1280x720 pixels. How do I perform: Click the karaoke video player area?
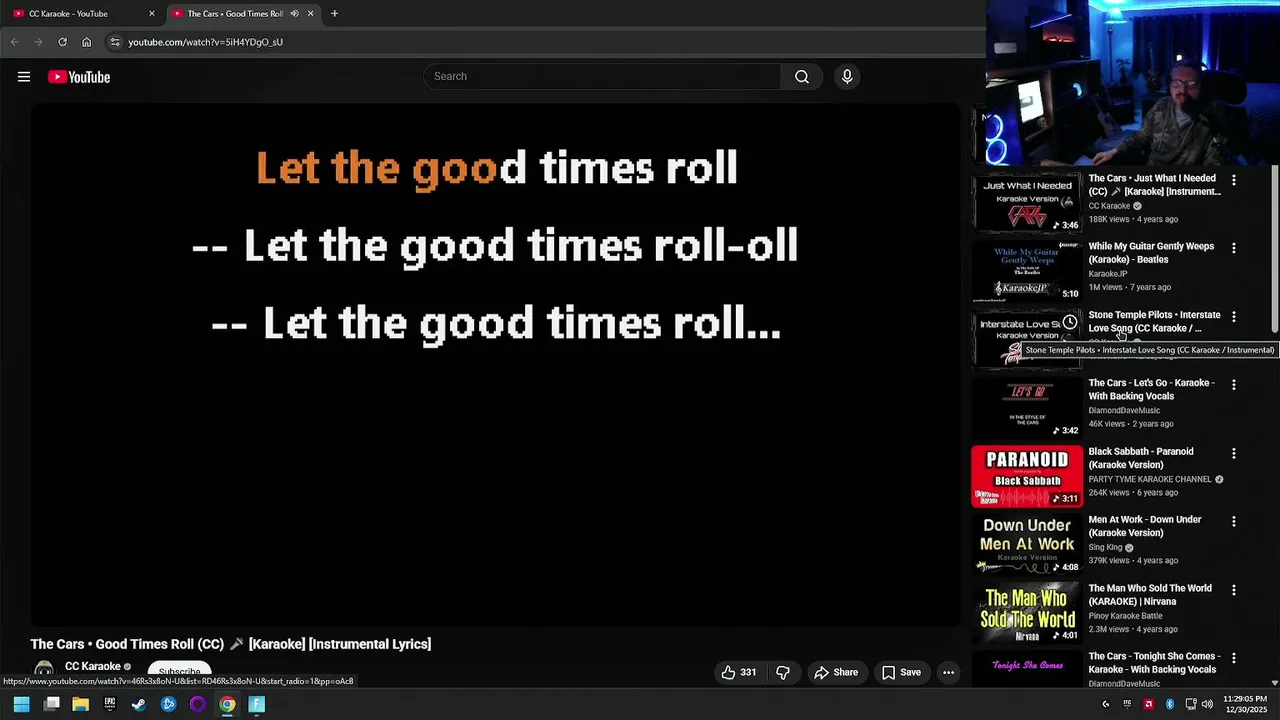495,365
